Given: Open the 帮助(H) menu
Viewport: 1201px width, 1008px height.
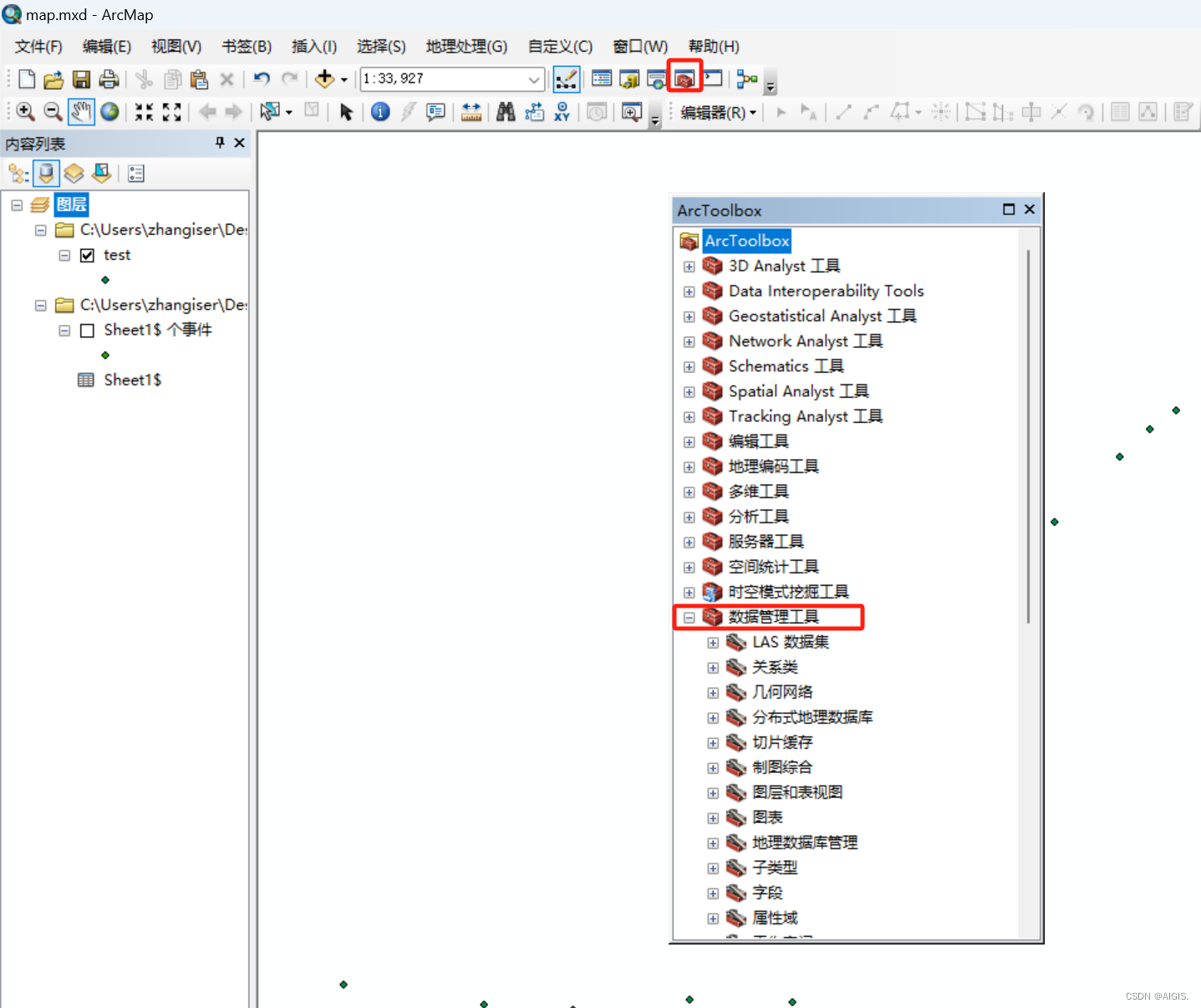Looking at the screenshot, I should point(714,47).
